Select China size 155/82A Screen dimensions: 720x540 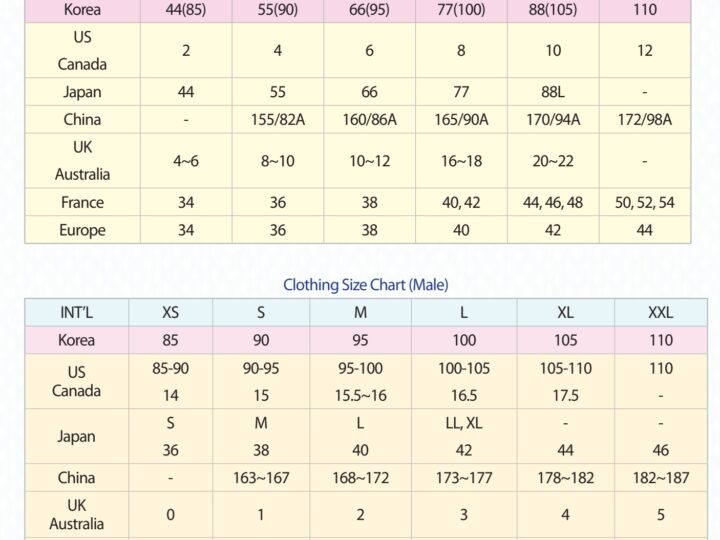(x=277, y=120)
